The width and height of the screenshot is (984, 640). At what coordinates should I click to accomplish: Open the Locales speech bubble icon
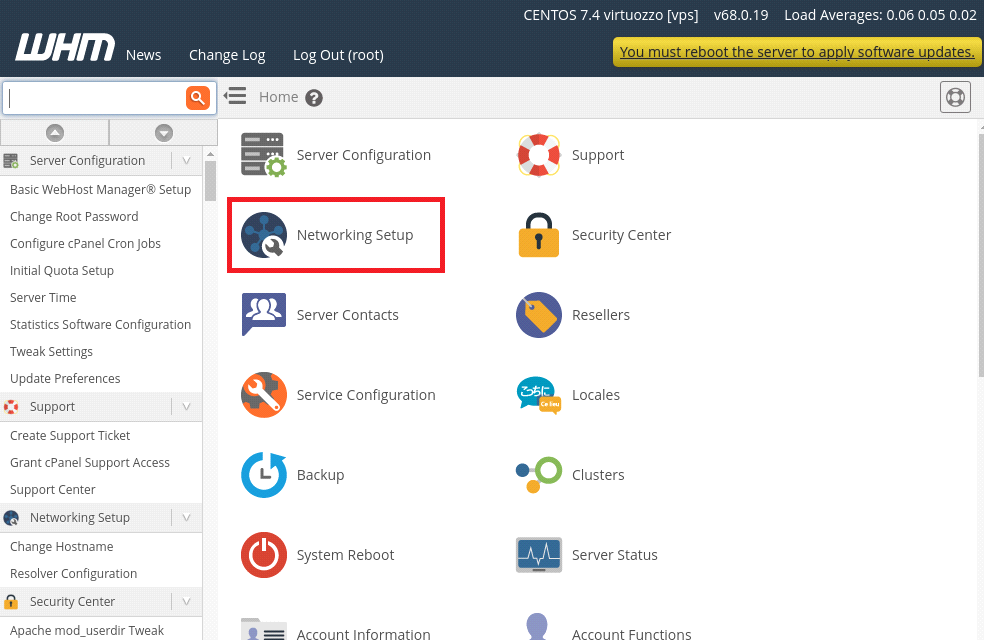[538, 395]
